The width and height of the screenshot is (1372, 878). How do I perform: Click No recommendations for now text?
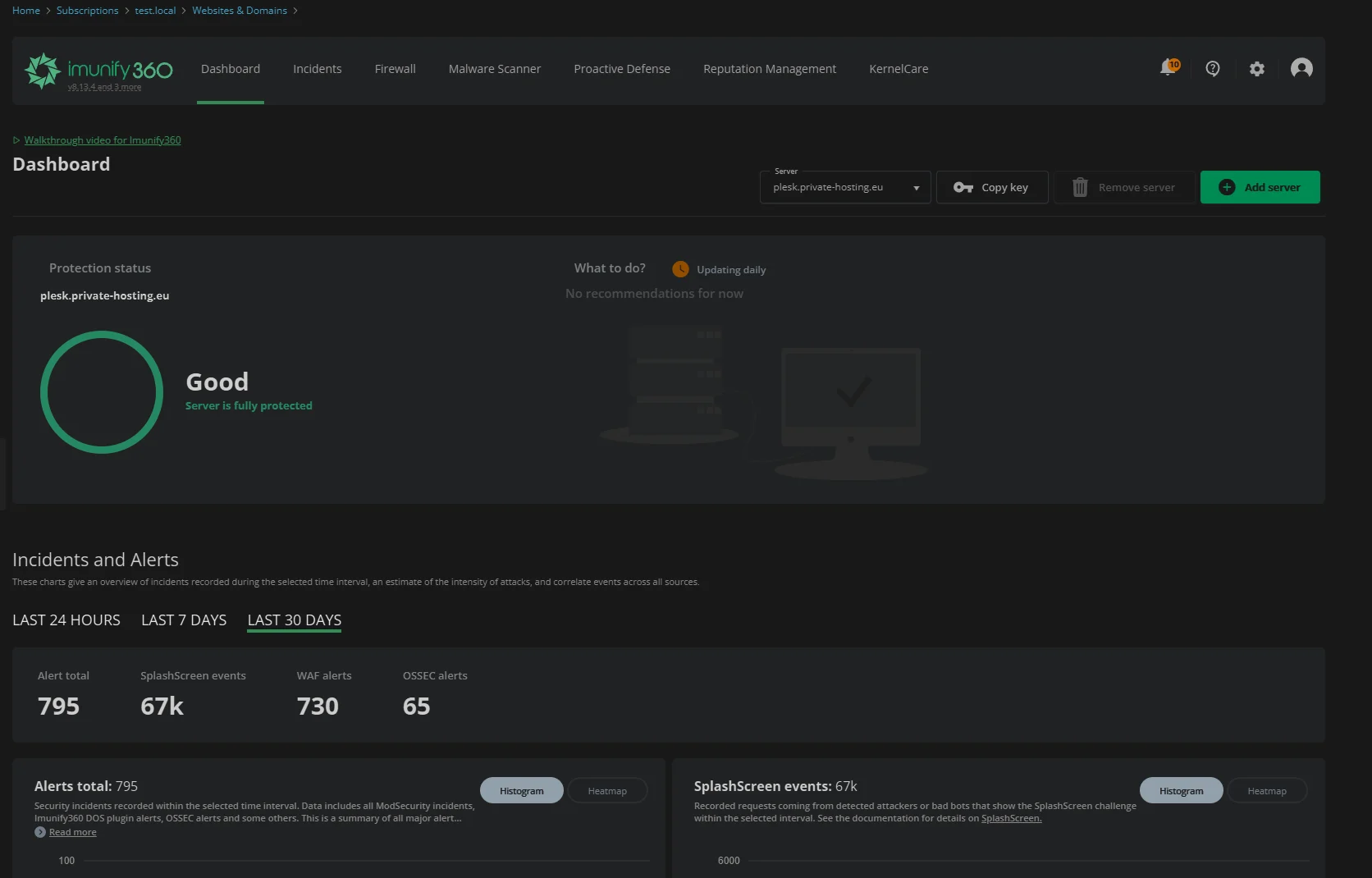(x=654, y=294)
